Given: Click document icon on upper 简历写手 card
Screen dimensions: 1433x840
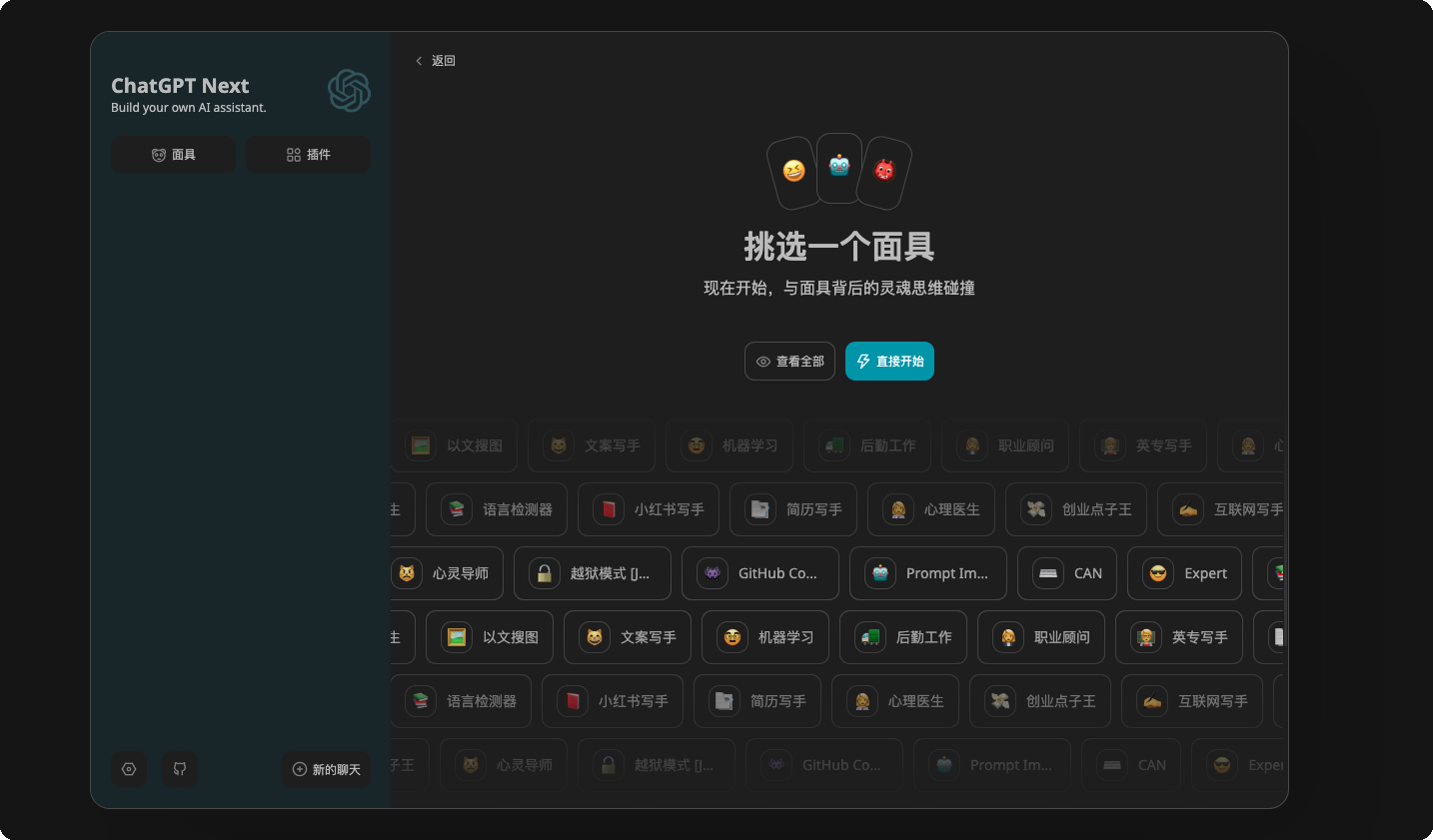Looking at the screenshot, I should pyautogui.click(x=760, y=509).
